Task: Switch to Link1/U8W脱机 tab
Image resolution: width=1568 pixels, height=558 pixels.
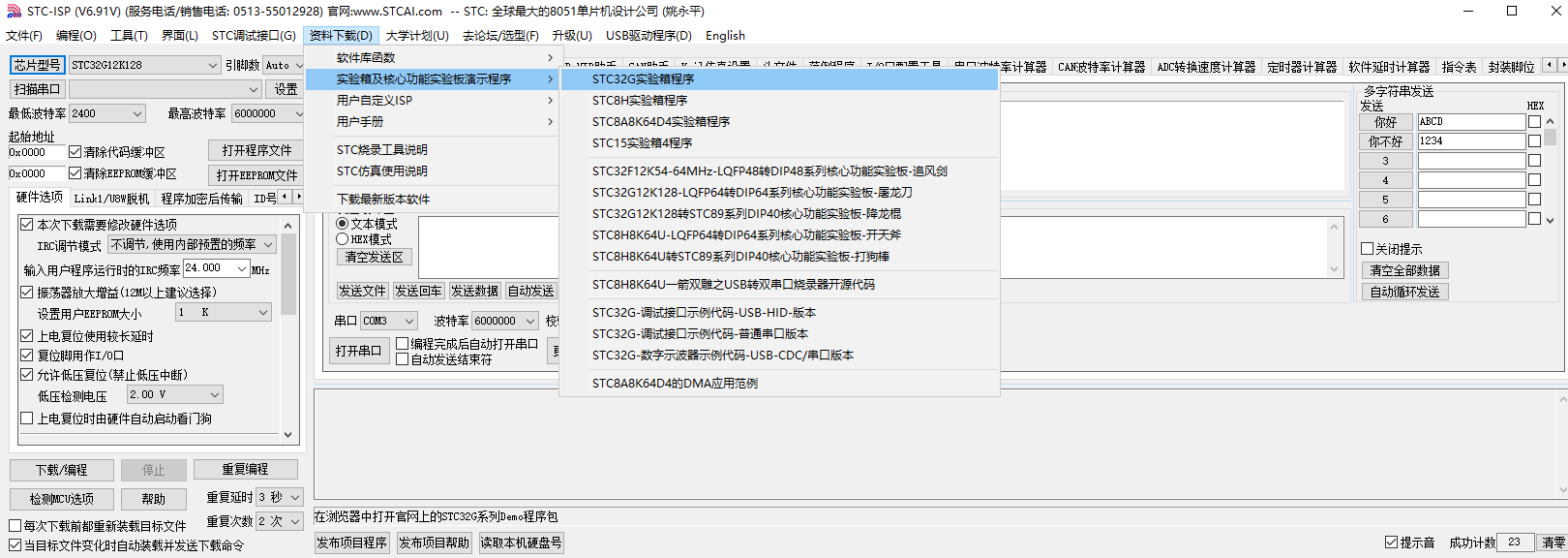Action: pos(111,199)
